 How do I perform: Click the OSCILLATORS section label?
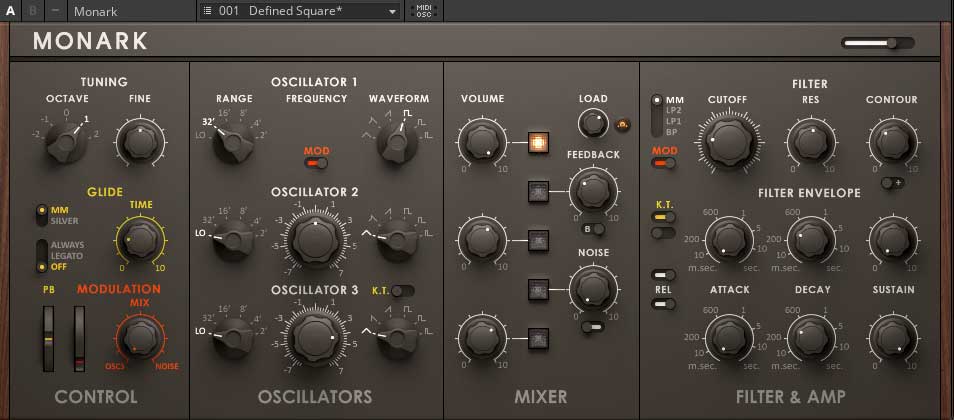[315, 397]
